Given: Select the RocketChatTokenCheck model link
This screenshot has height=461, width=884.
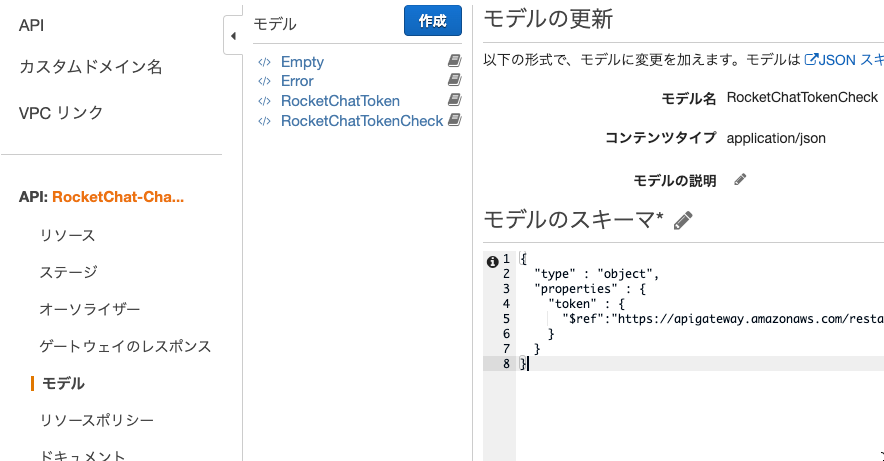Looking at the screenshot, I should coord(362,121).
